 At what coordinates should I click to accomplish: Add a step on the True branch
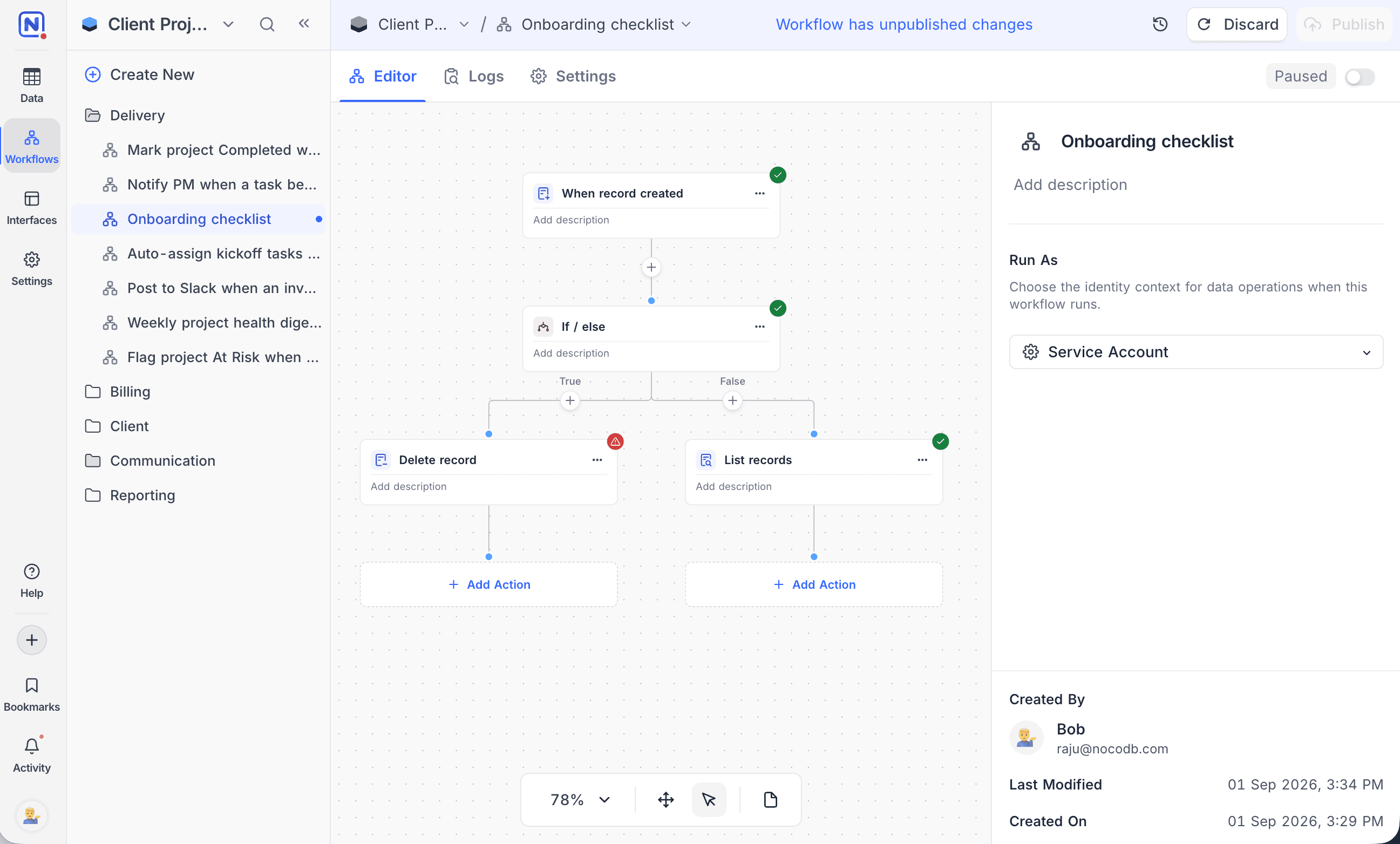570,400
